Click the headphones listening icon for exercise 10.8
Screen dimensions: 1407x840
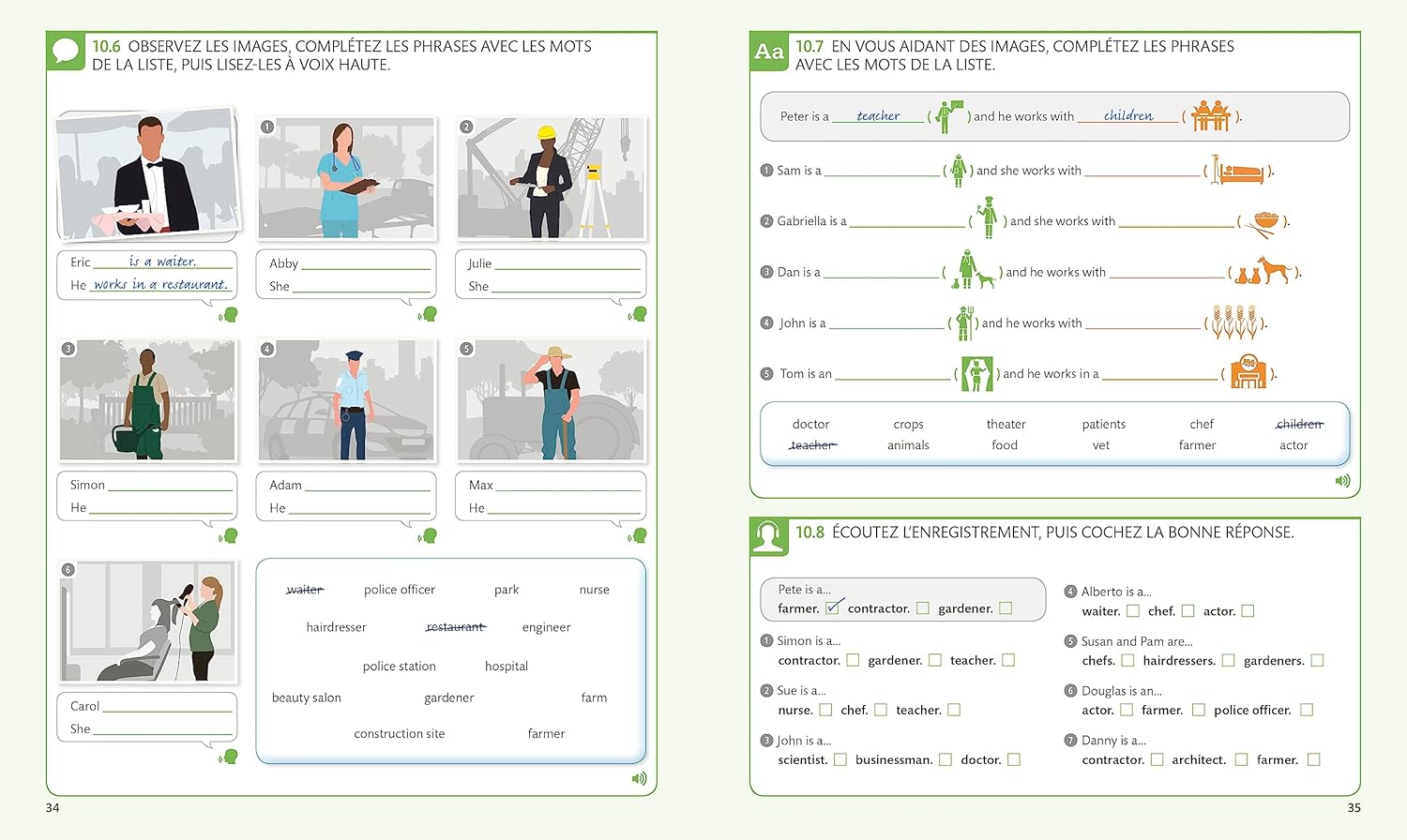(769, 537)
